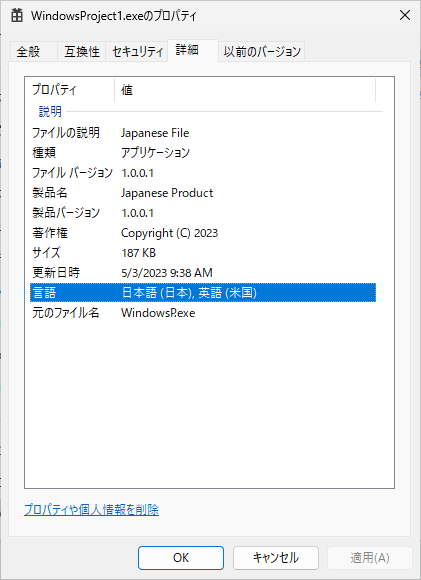Viewport: 421px width, 580px height.
Task: Click the application icon in title bar
Action: pos(17,16)
